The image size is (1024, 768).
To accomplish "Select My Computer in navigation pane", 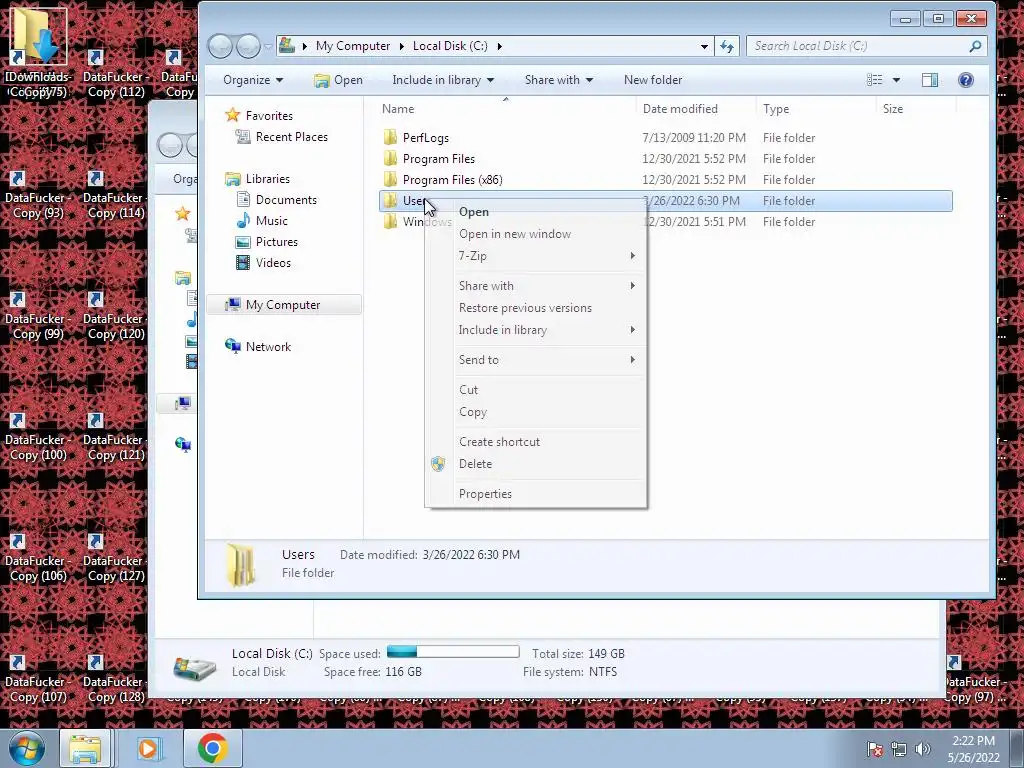I will [283, 304].
